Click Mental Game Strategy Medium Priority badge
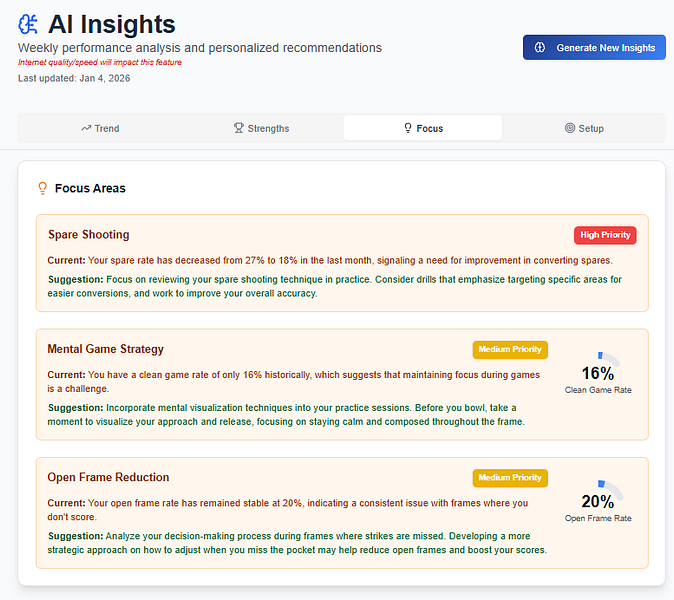The width and height of the screenshot is (674, 600). [510, 350]
